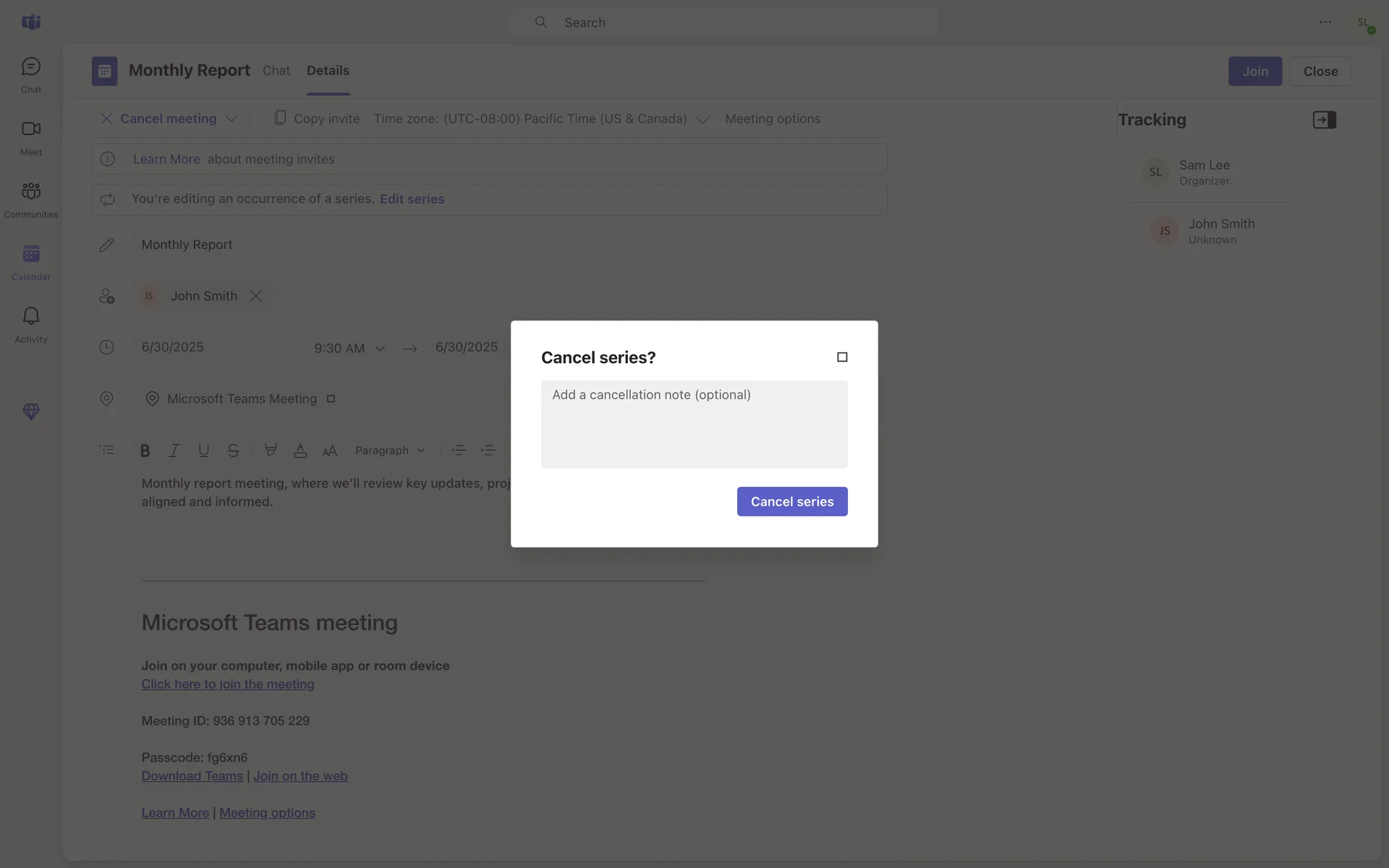This screenshot has width=1389, height=868.
Task: Apply Strikethrough formatting
Action: [x=233, y=451]
